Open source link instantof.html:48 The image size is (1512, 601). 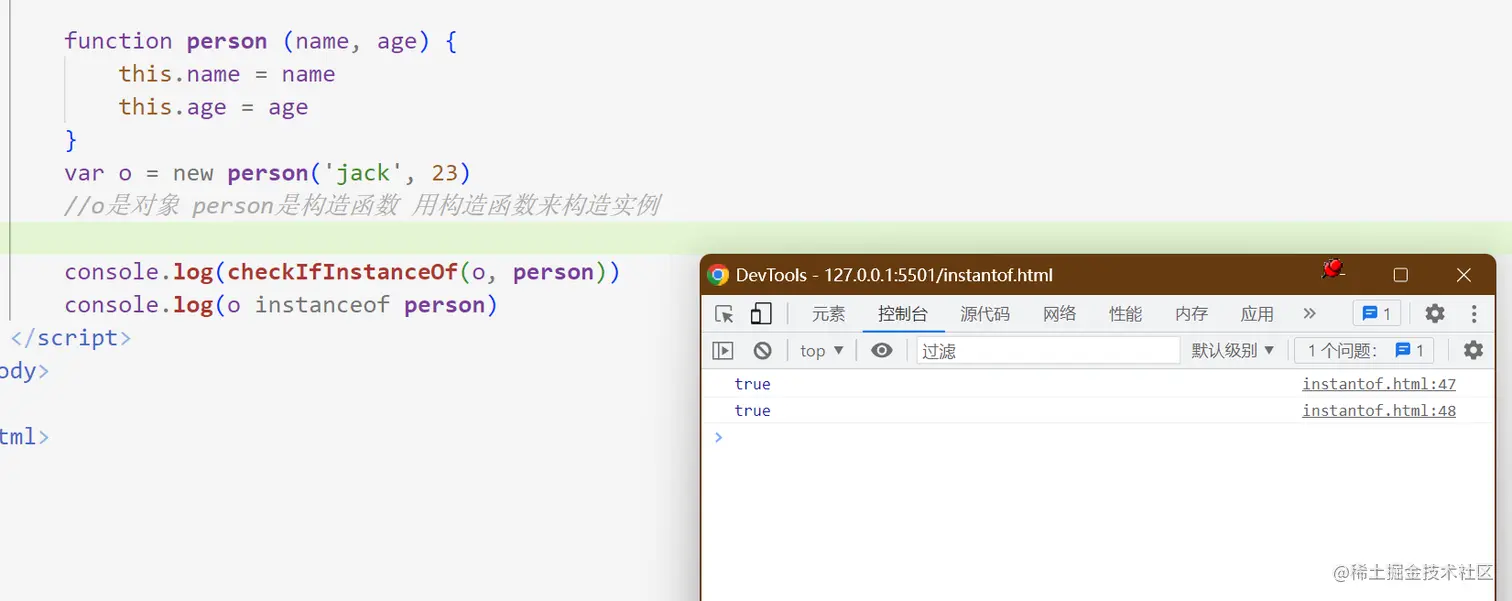[x=1379, y=411]
